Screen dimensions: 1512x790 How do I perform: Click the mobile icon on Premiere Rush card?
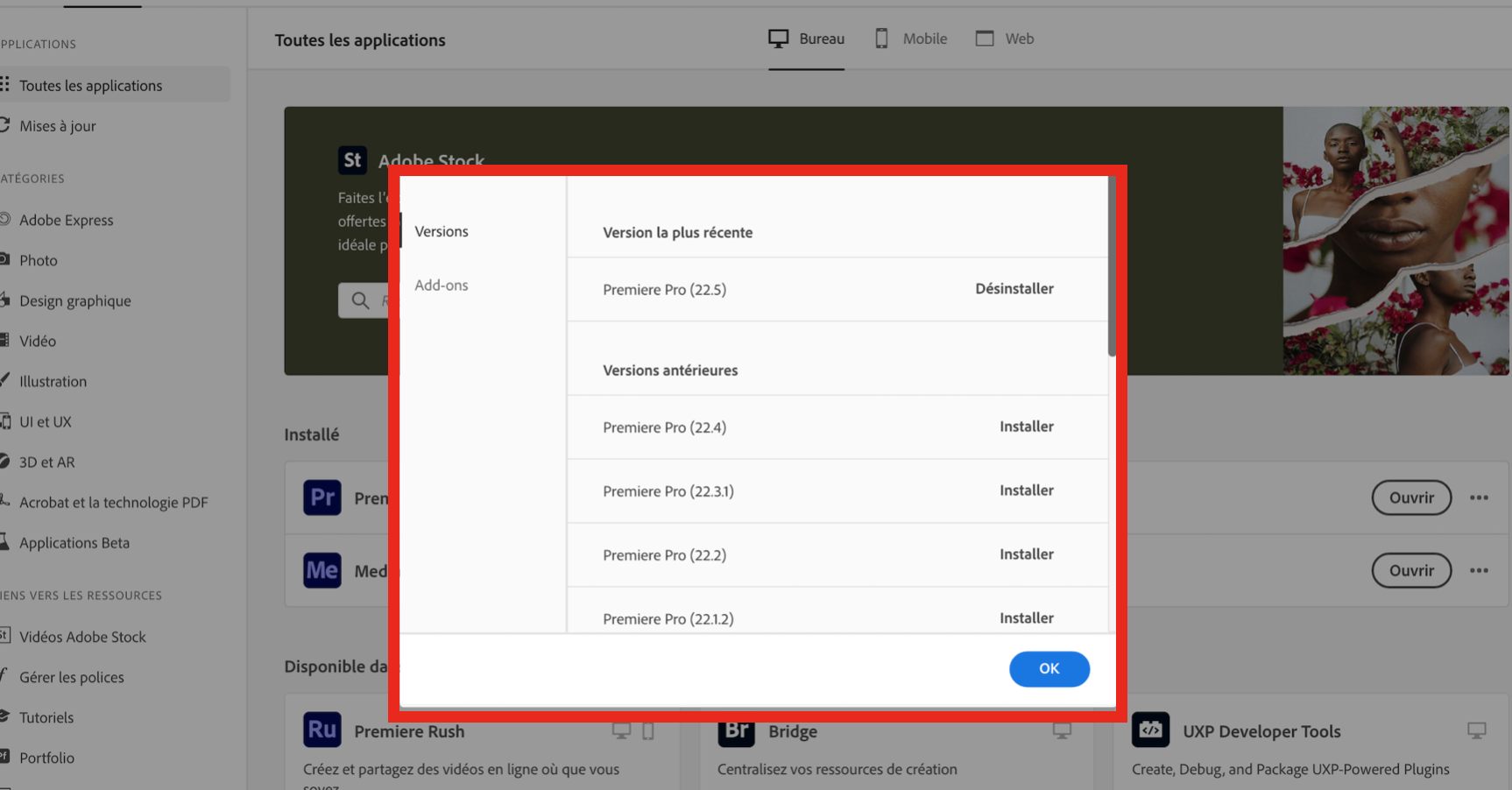pyautogui.click(x=648, y=730)
